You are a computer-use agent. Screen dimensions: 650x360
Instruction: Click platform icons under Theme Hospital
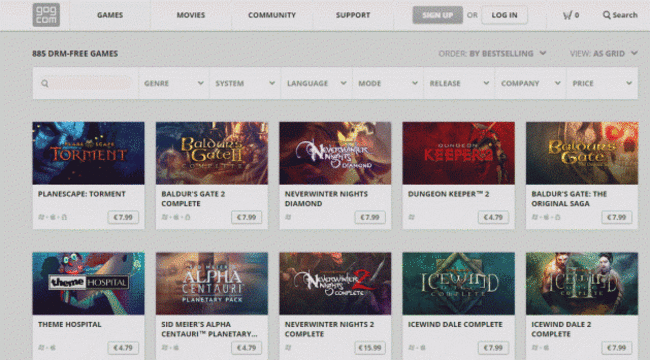point(47,348)
